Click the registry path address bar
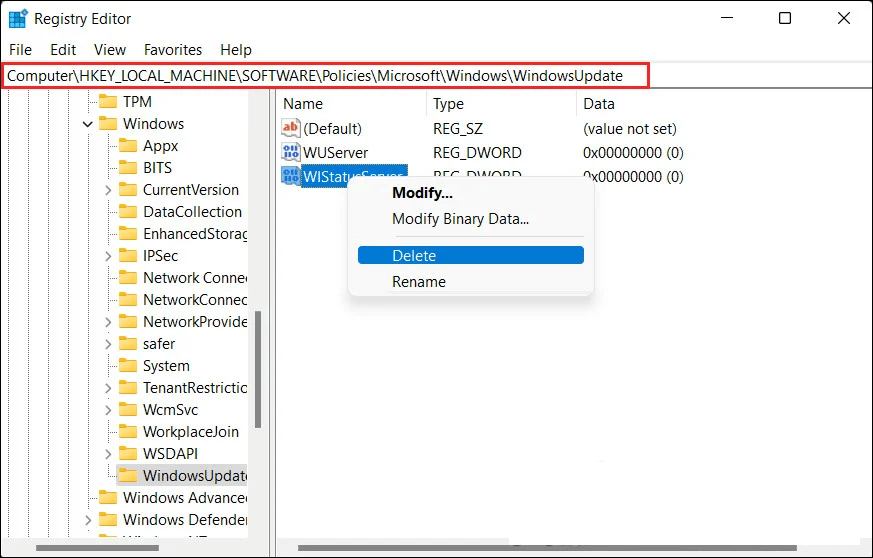 [x=326, y=76]
